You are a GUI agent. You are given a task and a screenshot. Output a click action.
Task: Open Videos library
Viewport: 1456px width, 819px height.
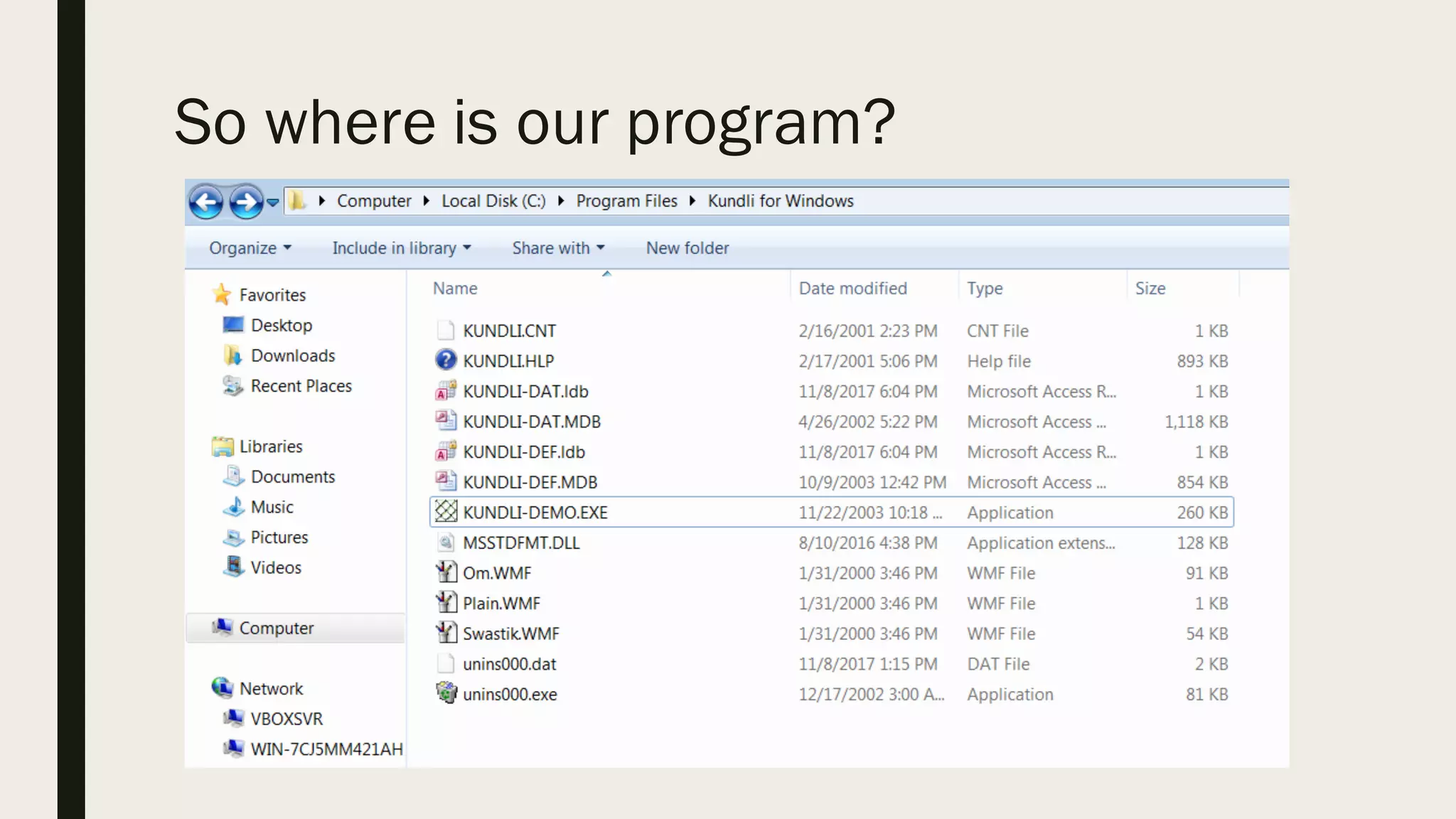(276, 568)
